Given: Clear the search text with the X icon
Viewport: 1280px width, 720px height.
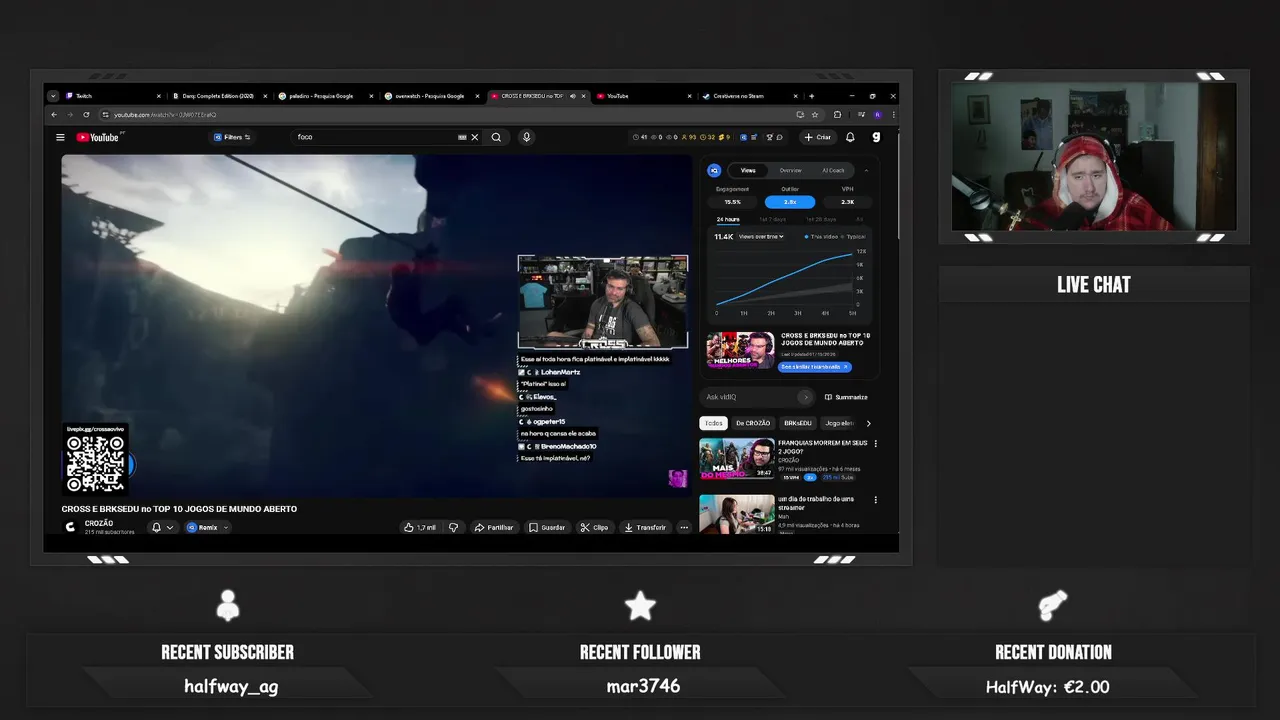Looking at the screenshot, I should [x=475, y=137].
